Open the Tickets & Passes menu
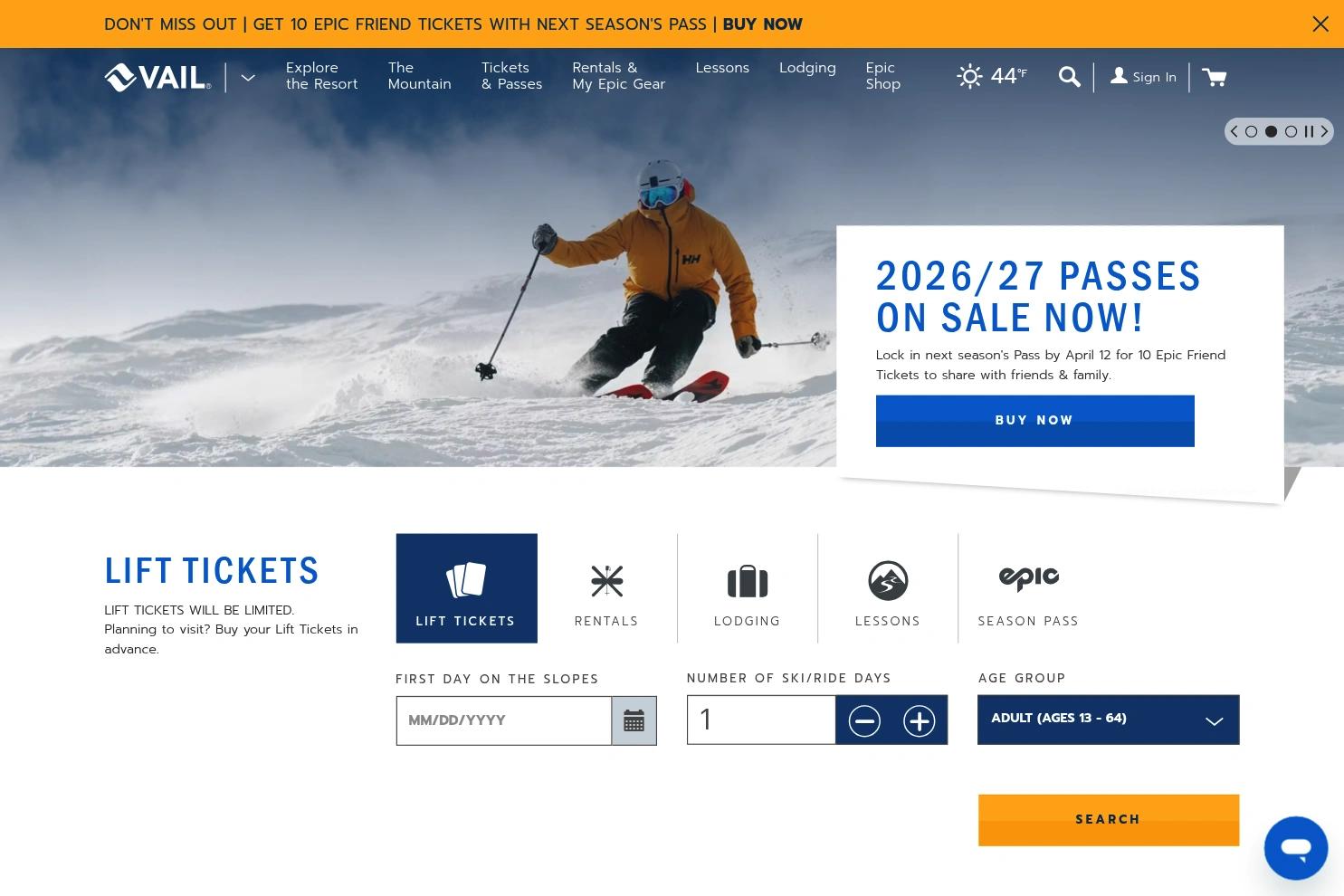 click(511, 76)
